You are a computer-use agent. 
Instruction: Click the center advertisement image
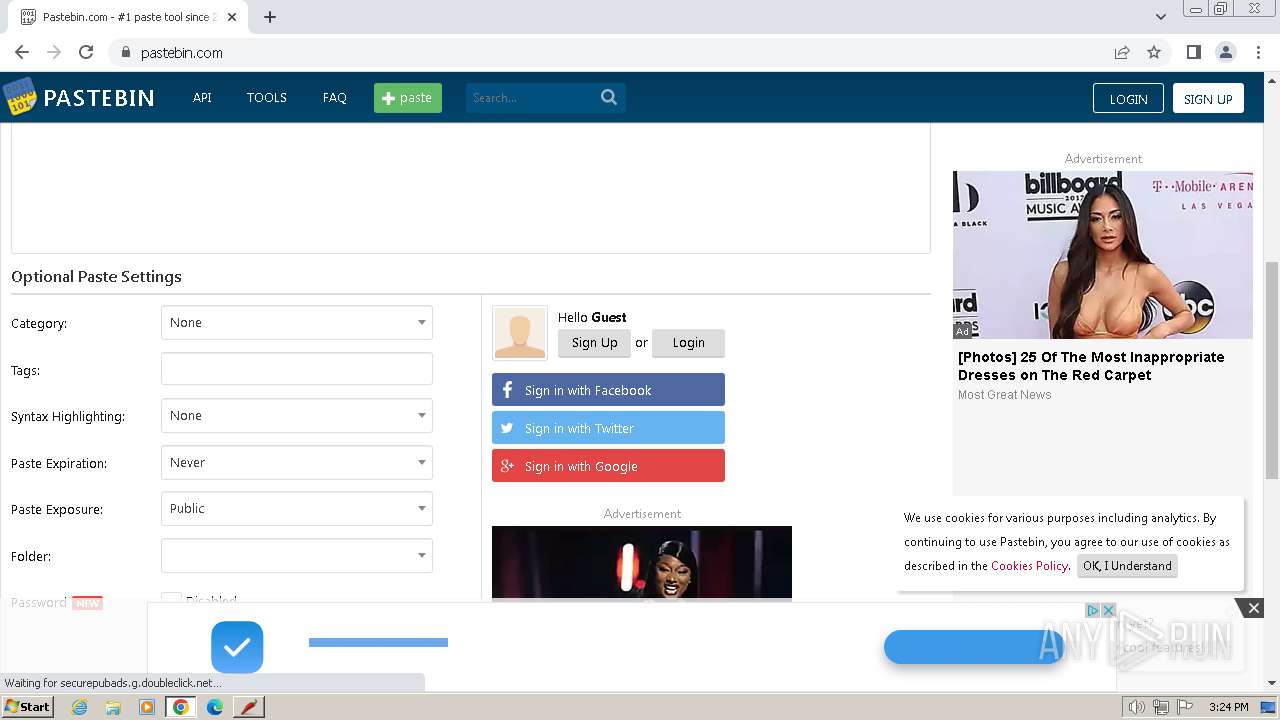(642, 563)
